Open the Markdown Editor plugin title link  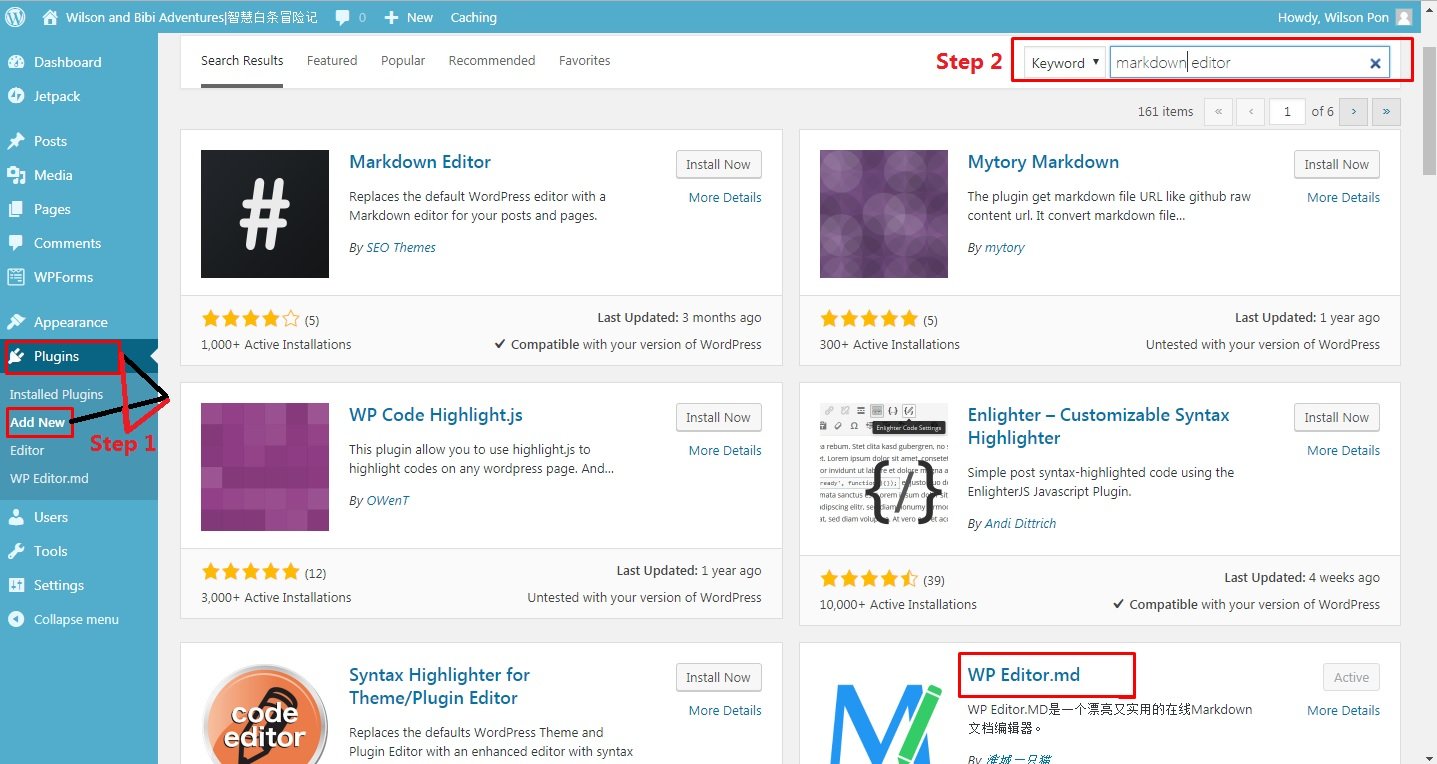click(420, 162)
